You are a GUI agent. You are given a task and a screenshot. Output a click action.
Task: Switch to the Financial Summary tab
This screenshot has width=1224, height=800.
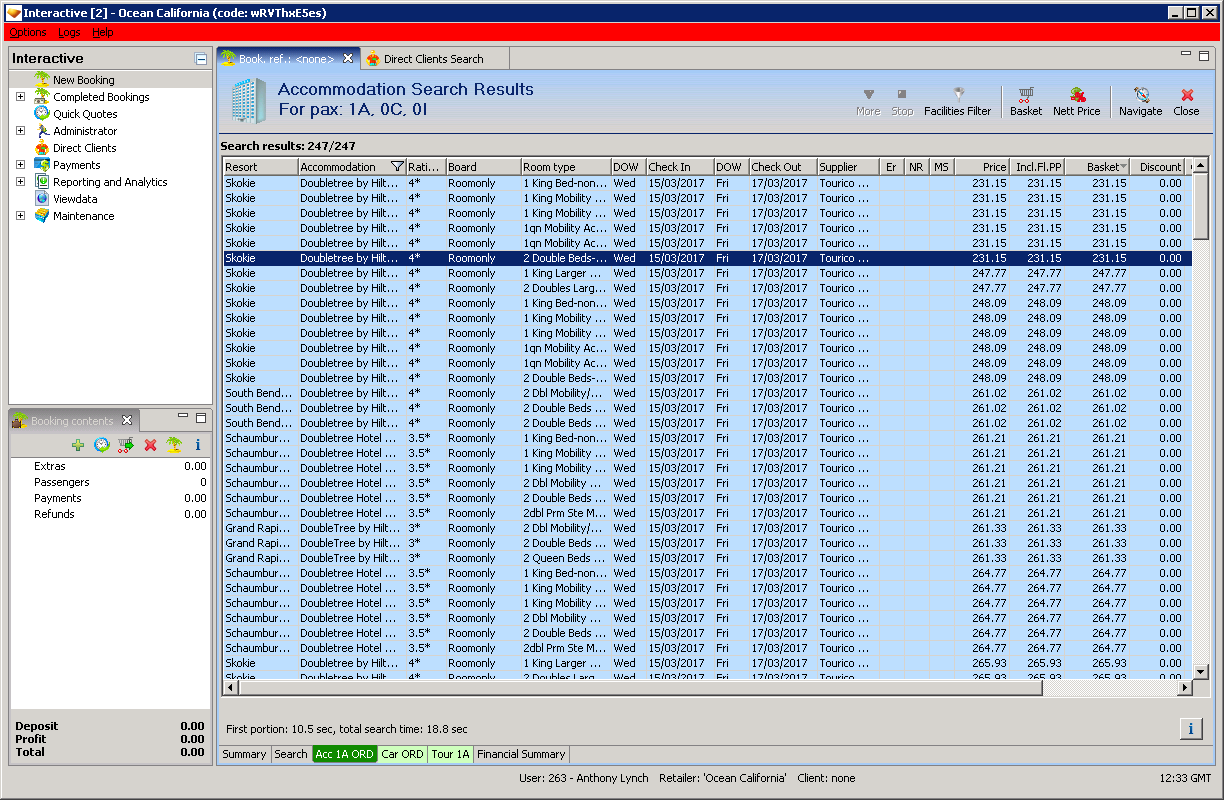point(521,754)
